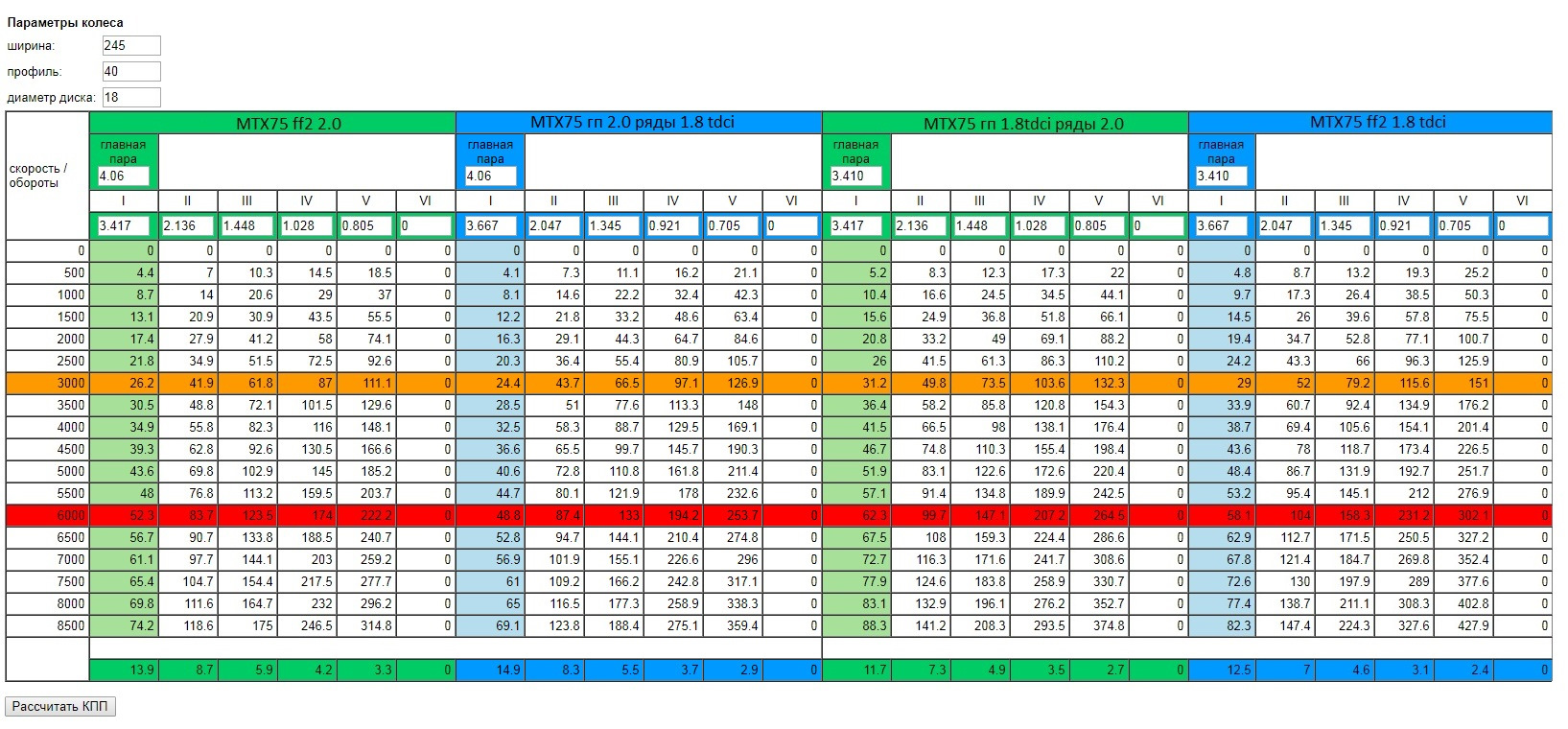
Task: Edit gear II ratio 2.136 in MTX75 ff2 2.0
Action: [x=188, y=226]
